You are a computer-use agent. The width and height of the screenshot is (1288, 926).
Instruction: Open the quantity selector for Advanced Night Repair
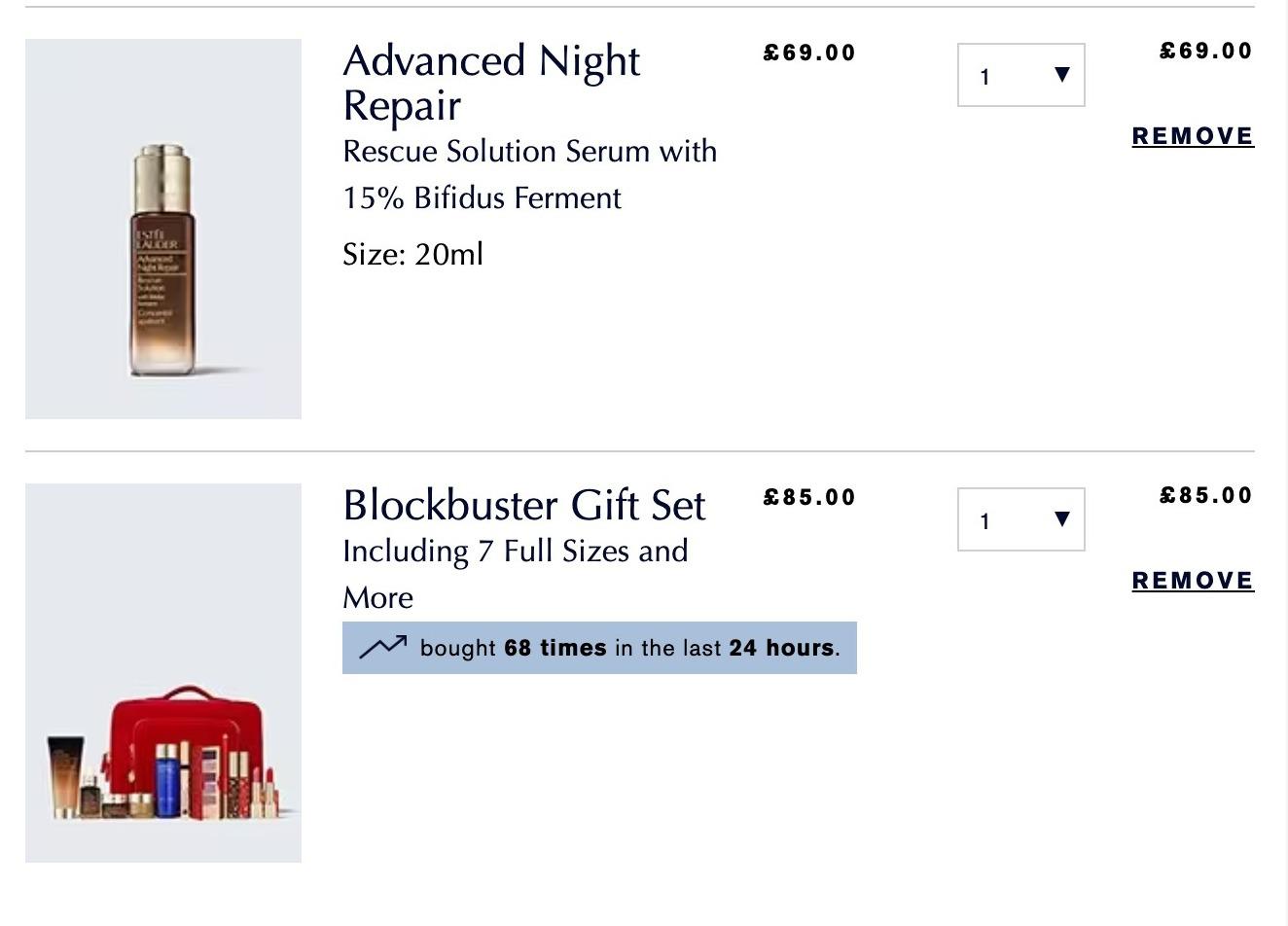pos(1021,75)
